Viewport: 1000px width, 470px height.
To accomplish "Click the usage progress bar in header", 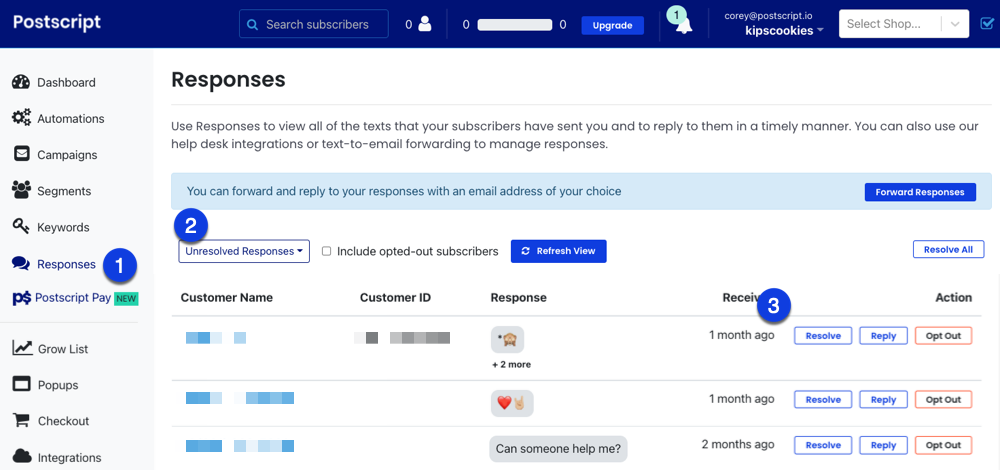I will point(515,25).
